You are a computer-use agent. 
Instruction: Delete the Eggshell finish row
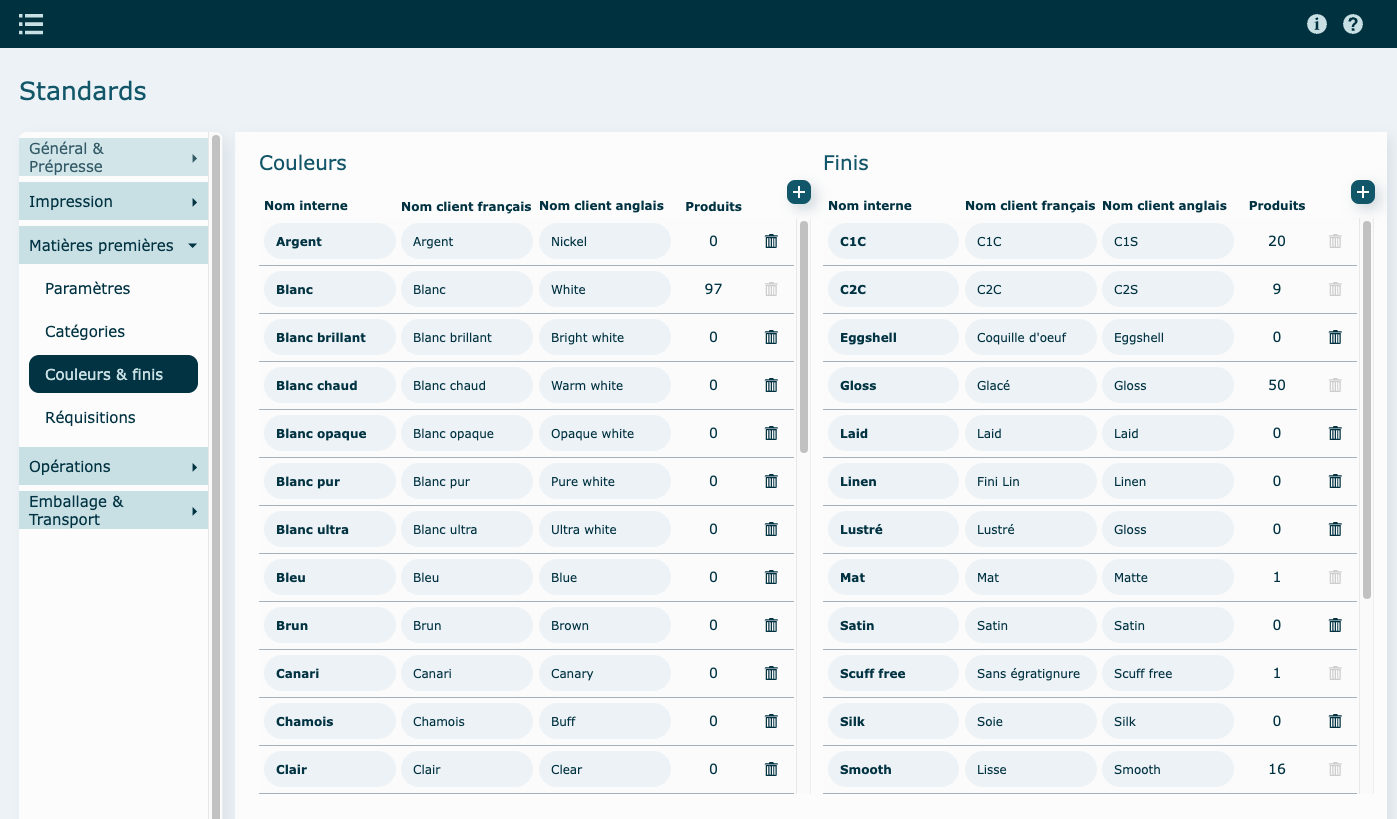(x=1335, y=337)
